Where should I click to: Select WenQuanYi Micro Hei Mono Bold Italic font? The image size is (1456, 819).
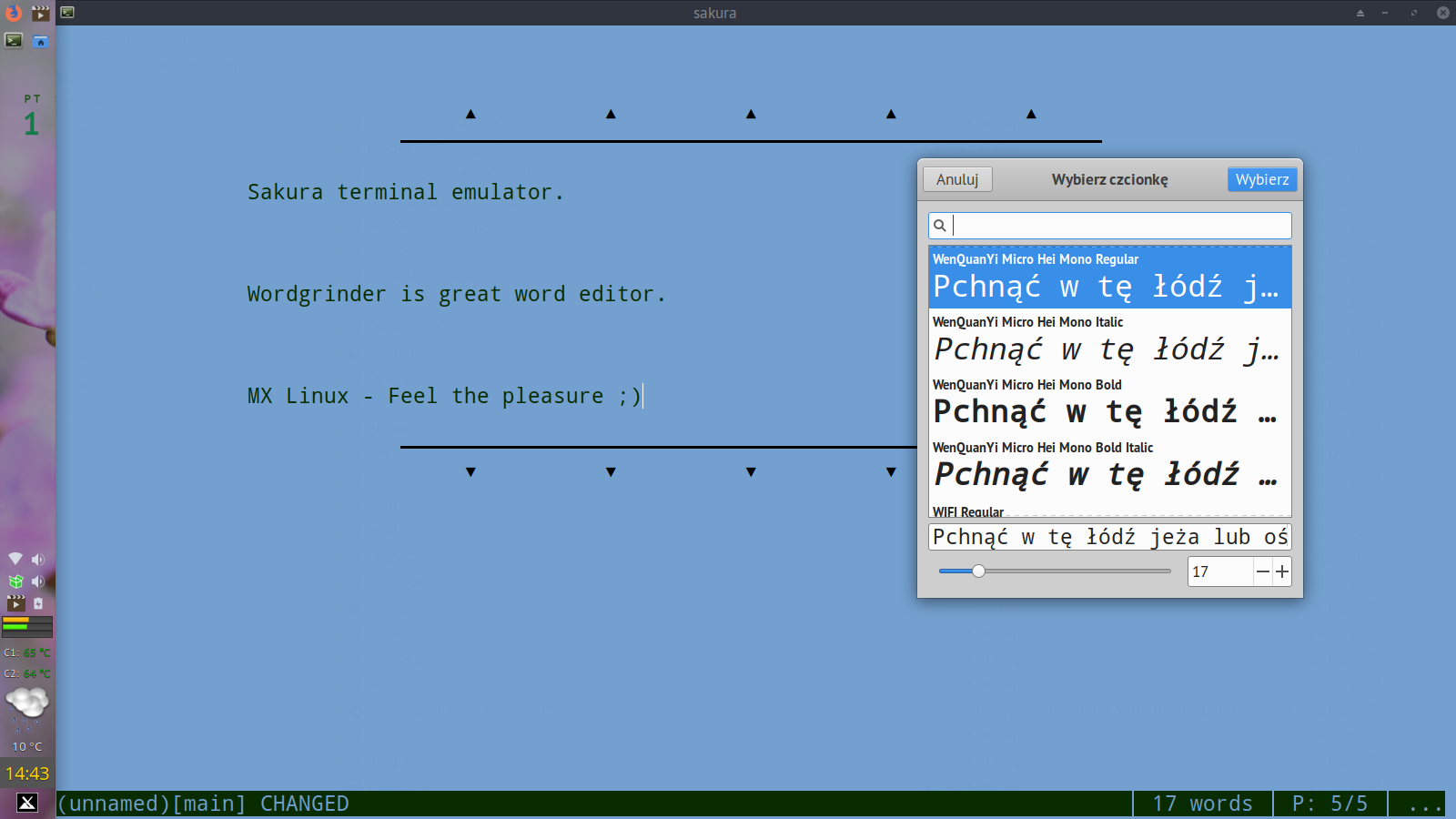tap(1110, 466)
